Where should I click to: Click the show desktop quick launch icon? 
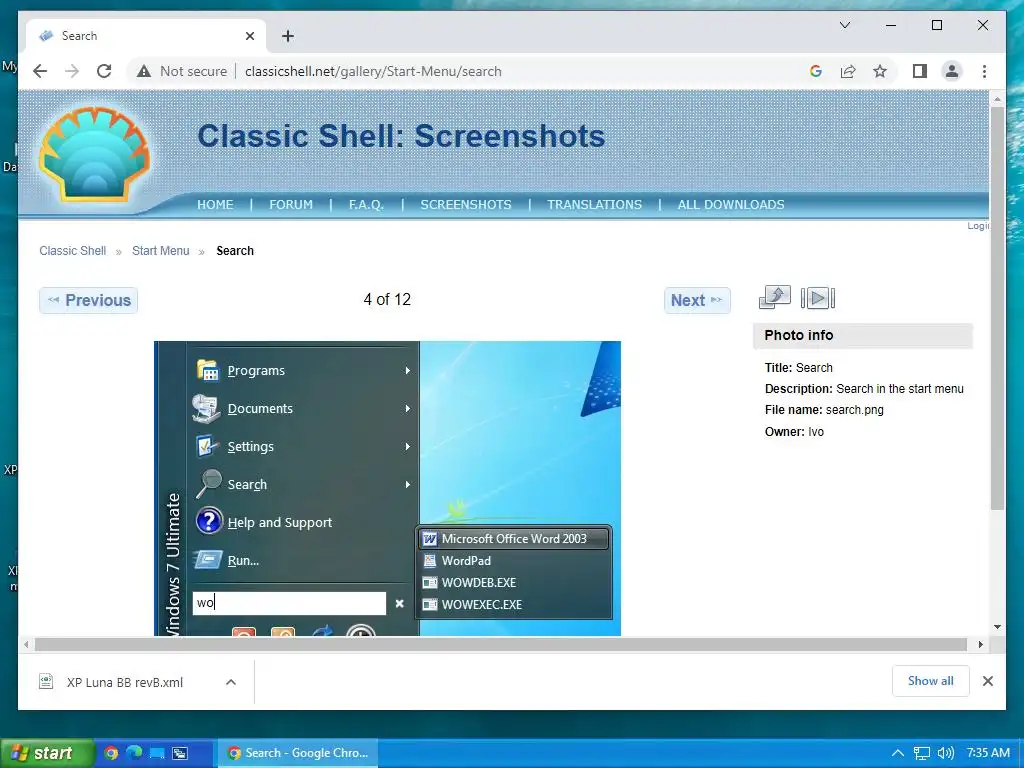[x=157, y=753]
